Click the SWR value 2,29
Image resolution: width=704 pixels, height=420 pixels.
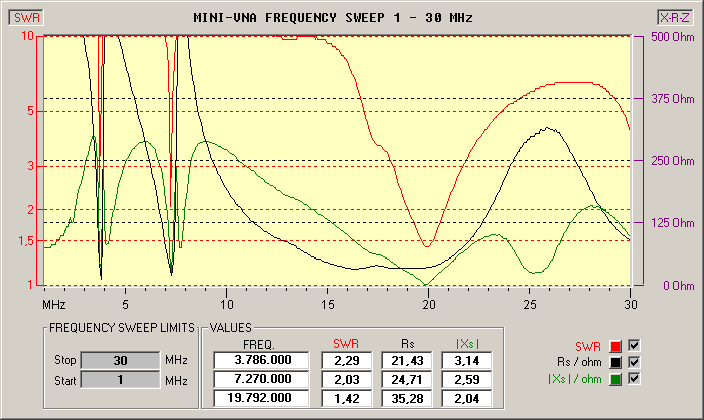click(x=347, y=360)
